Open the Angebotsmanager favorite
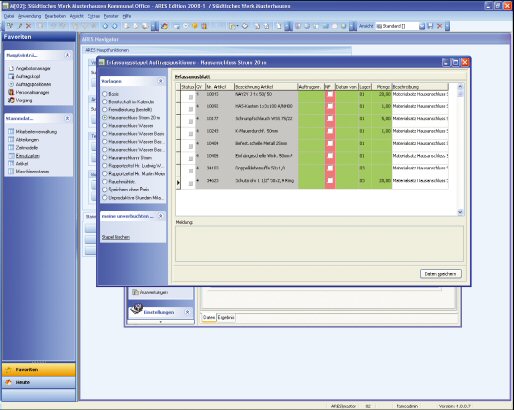 [33, 68]
